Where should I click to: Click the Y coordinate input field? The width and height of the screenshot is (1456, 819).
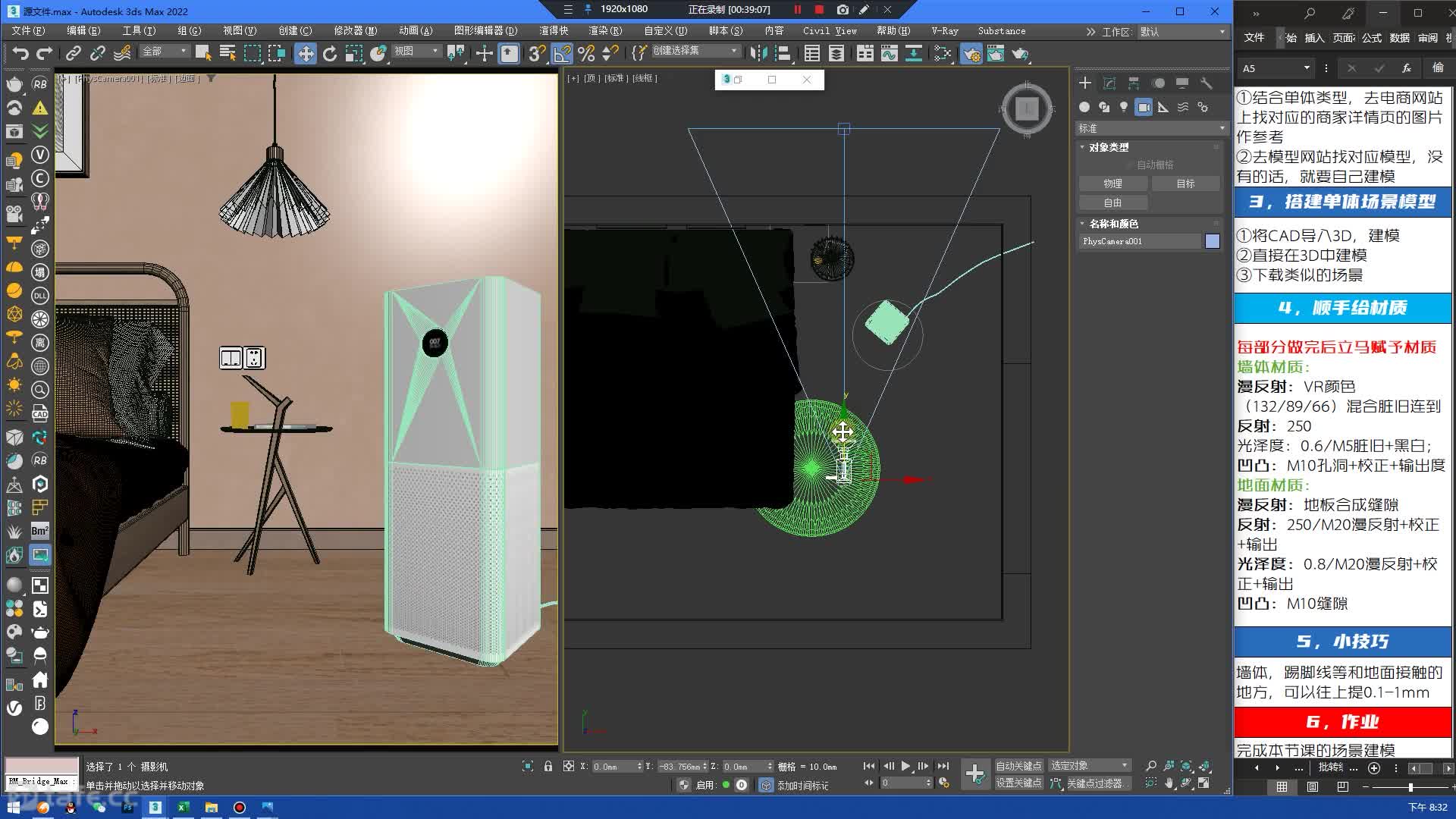click(x=678, y=767)
